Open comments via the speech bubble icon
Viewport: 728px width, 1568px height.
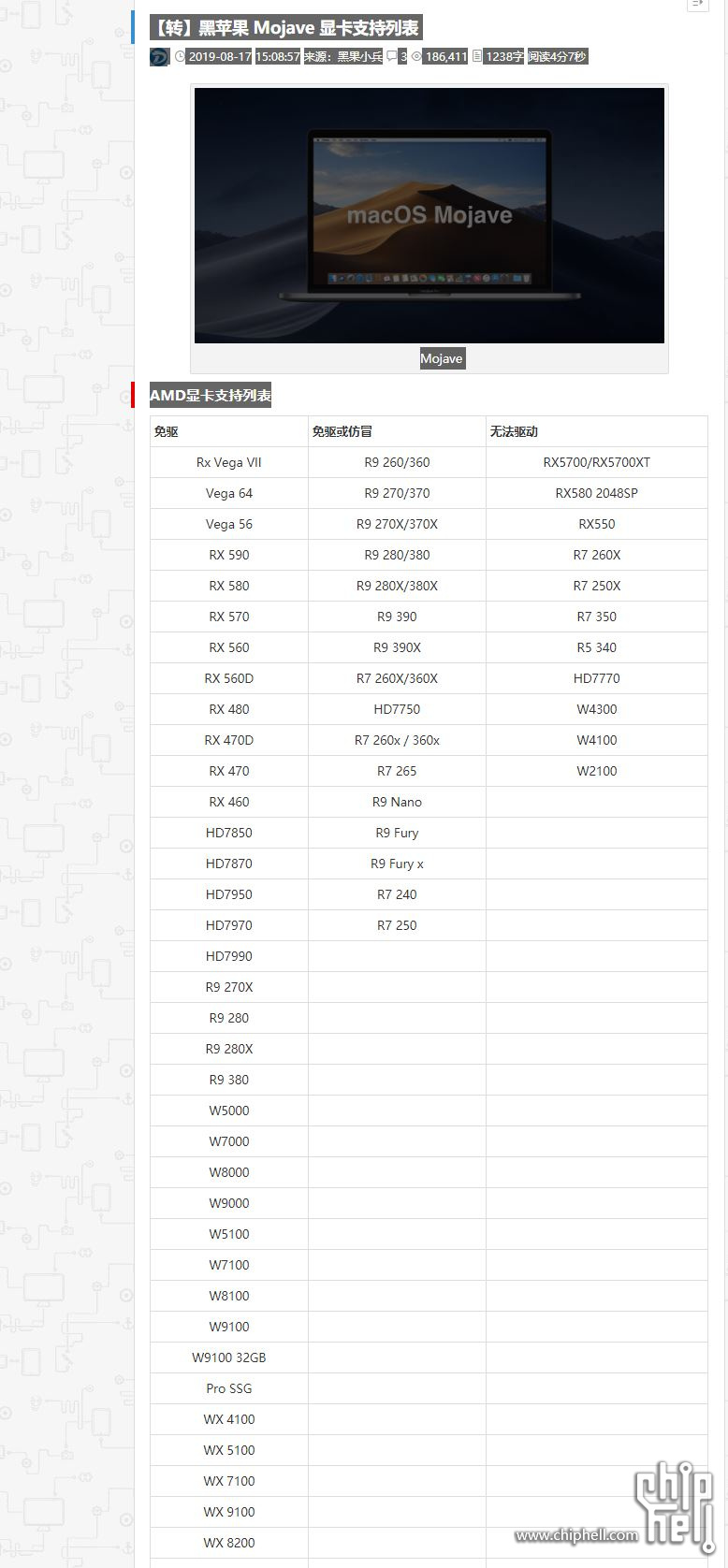tap(392, 56)
